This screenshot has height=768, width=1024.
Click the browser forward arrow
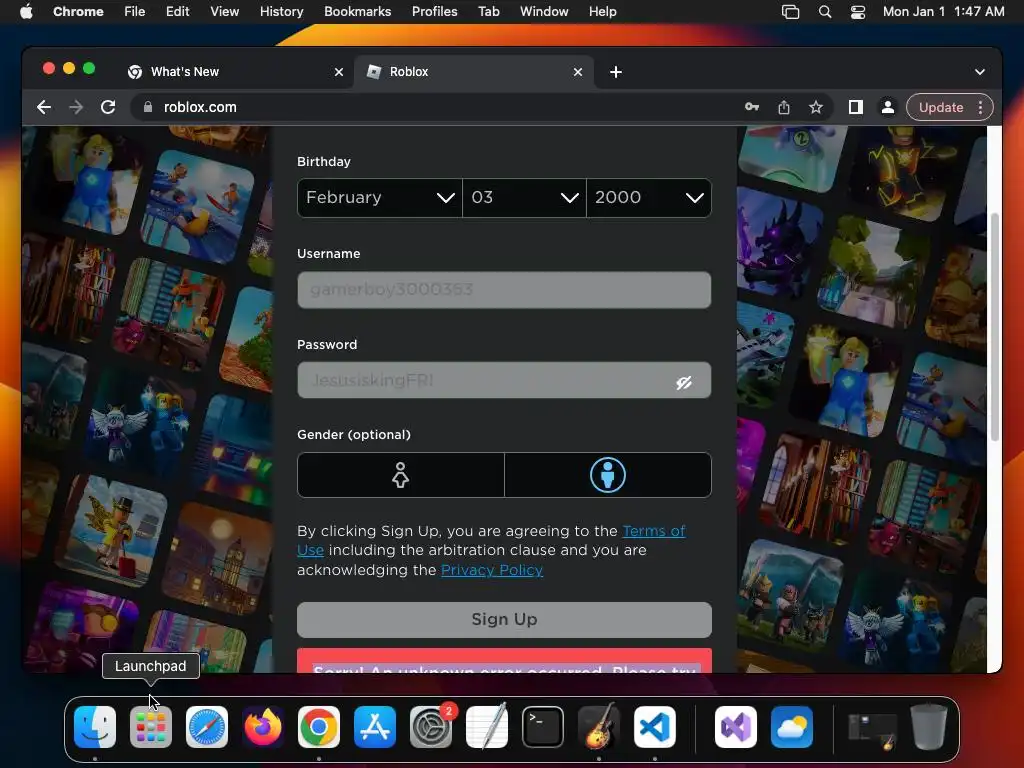[76, 107]
